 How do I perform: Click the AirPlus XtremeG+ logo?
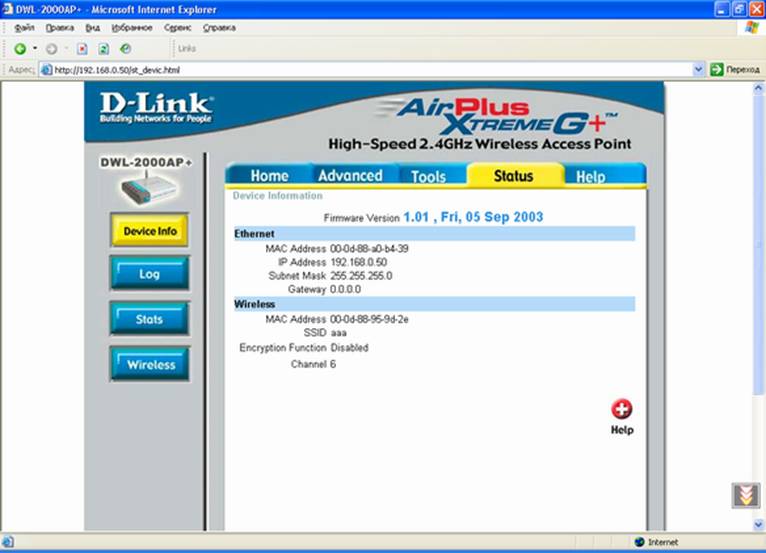pyautogui.click(x=498, y=116)
